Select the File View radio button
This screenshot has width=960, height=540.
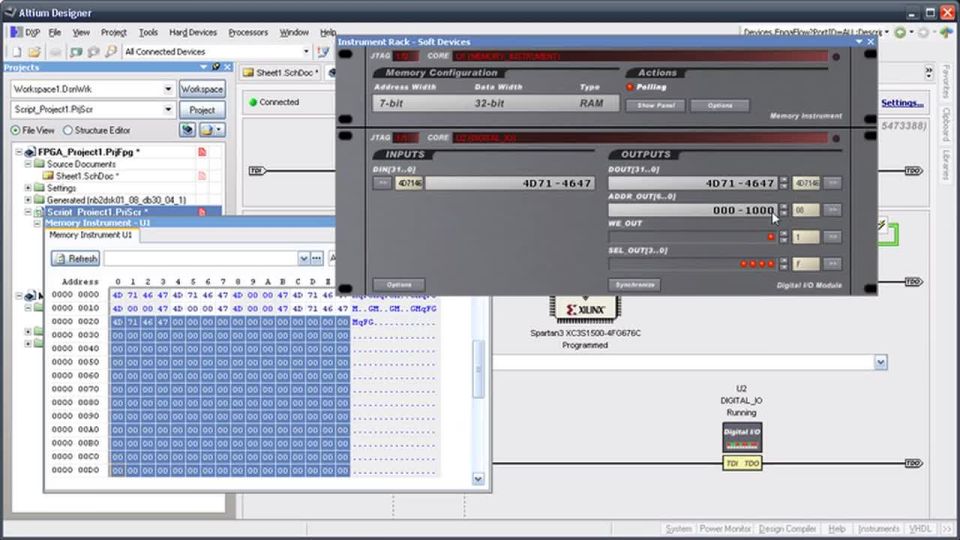point(15,130)
